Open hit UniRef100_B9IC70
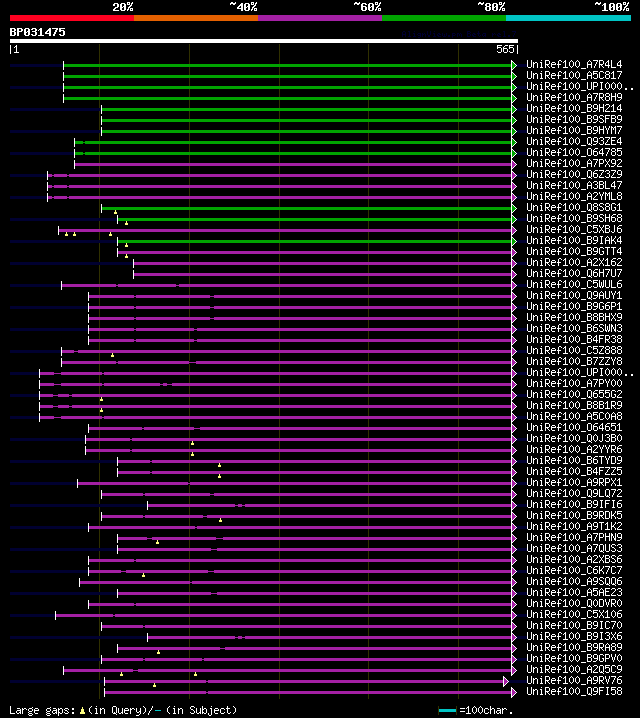640x718 pixels. pos(574,625)
